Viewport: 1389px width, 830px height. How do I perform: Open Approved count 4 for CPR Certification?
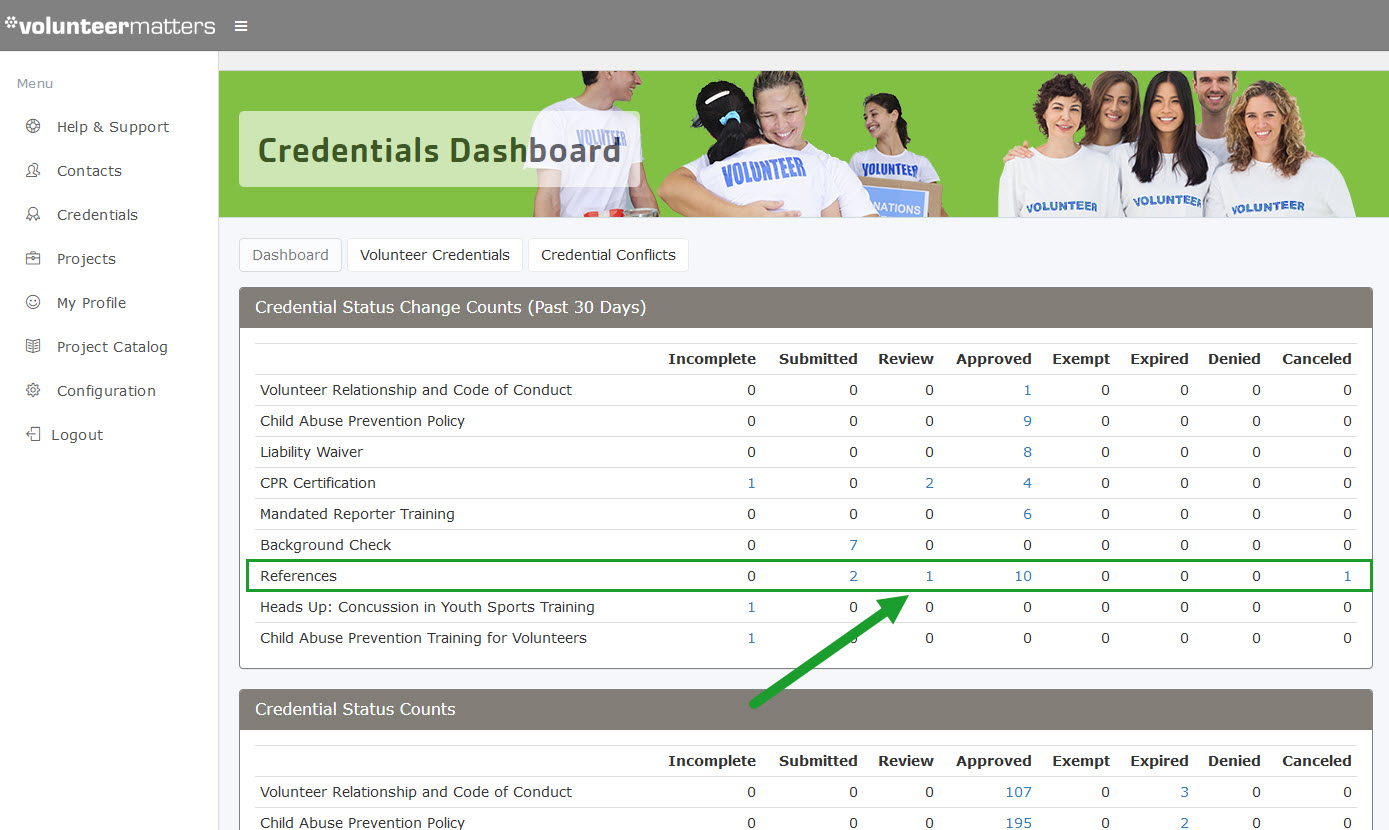pyautogui.click(x=1027, y=483)
